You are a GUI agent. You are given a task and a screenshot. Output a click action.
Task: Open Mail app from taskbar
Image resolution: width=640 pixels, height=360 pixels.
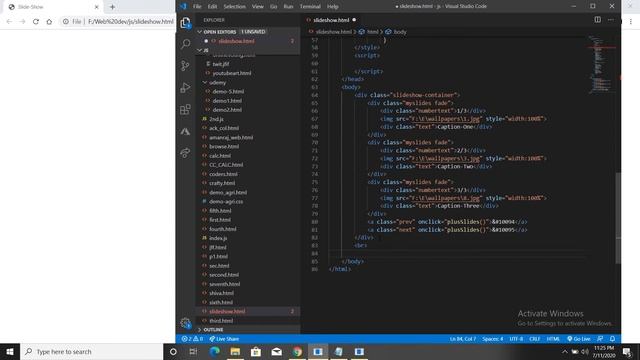coord(276,351)
